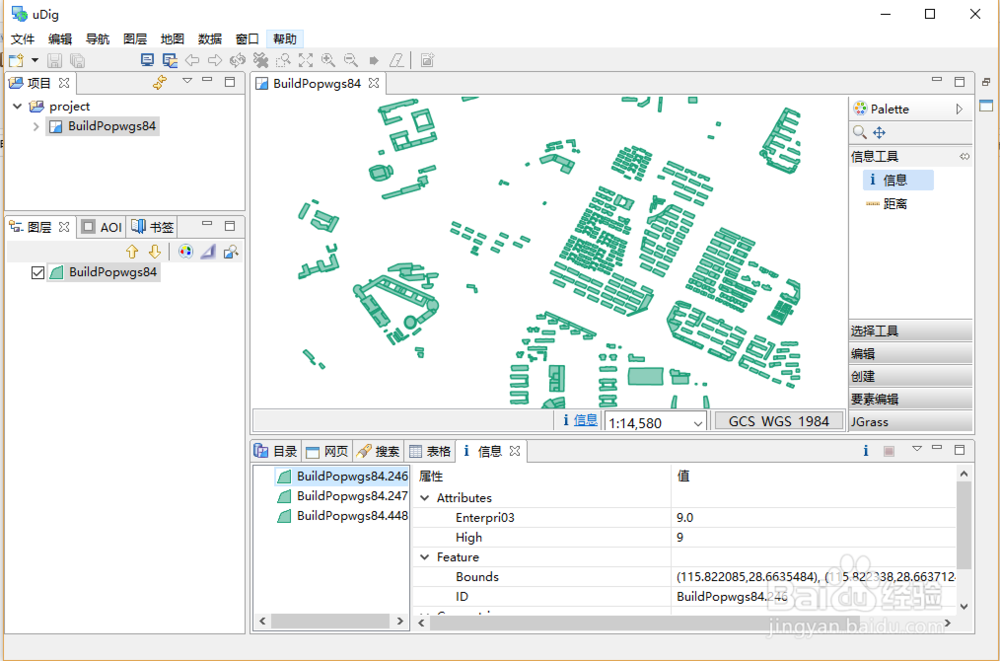Click the New project toolbar icon
The image size is (1000, 661).
(x=16, y=61)
